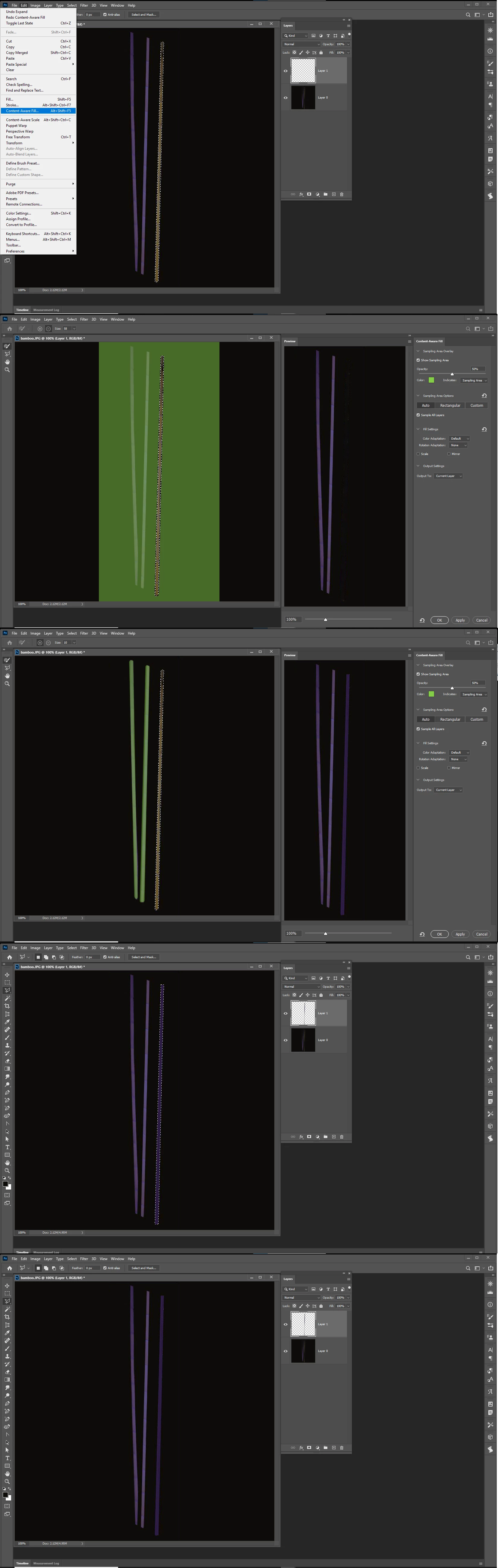Click delete layer trash icon beside open Edit menu
The height and width of the screenshot is (1568, 498).
(x=342, y=194)
